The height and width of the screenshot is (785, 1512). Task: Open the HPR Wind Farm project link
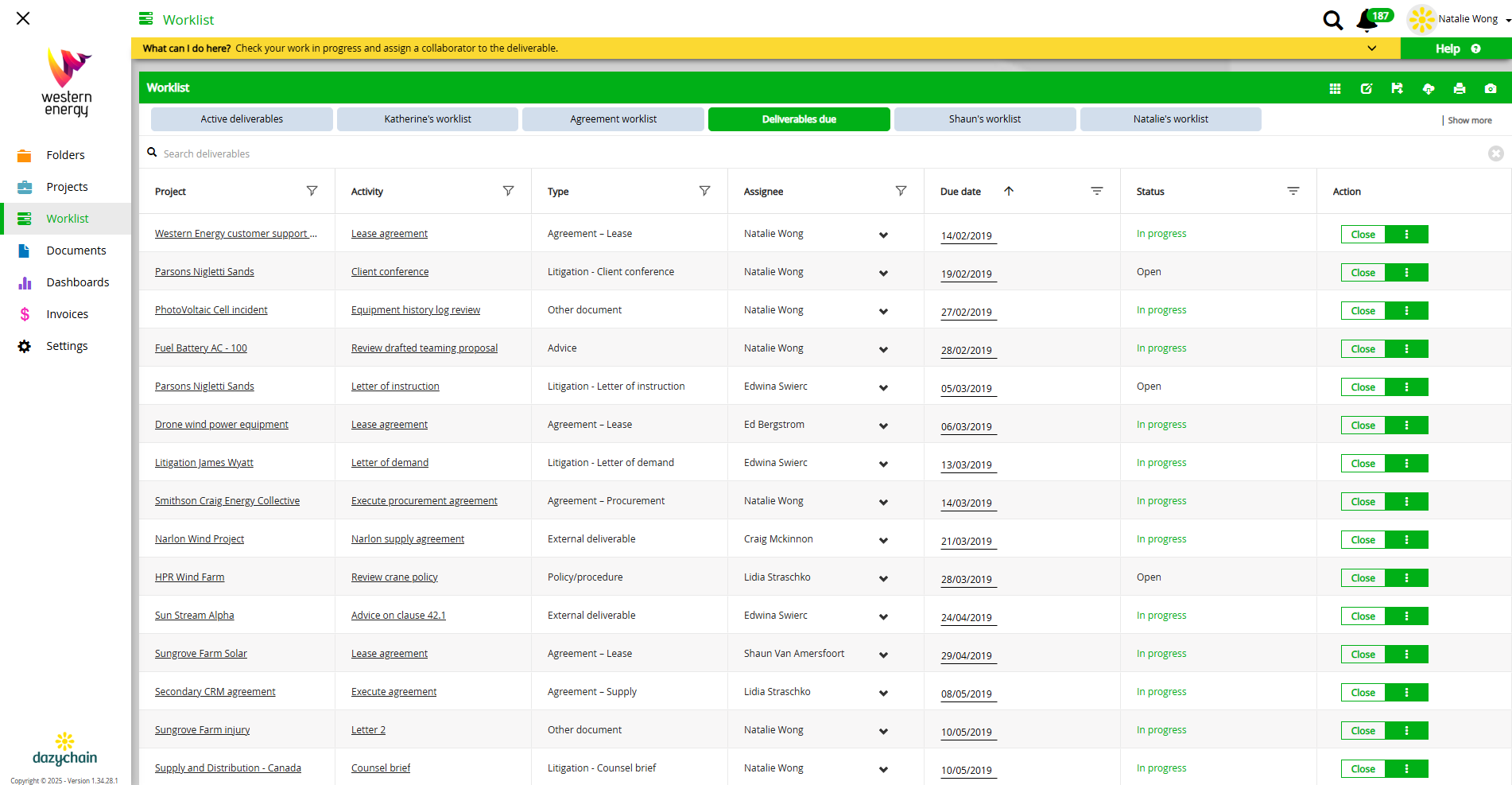189,577
